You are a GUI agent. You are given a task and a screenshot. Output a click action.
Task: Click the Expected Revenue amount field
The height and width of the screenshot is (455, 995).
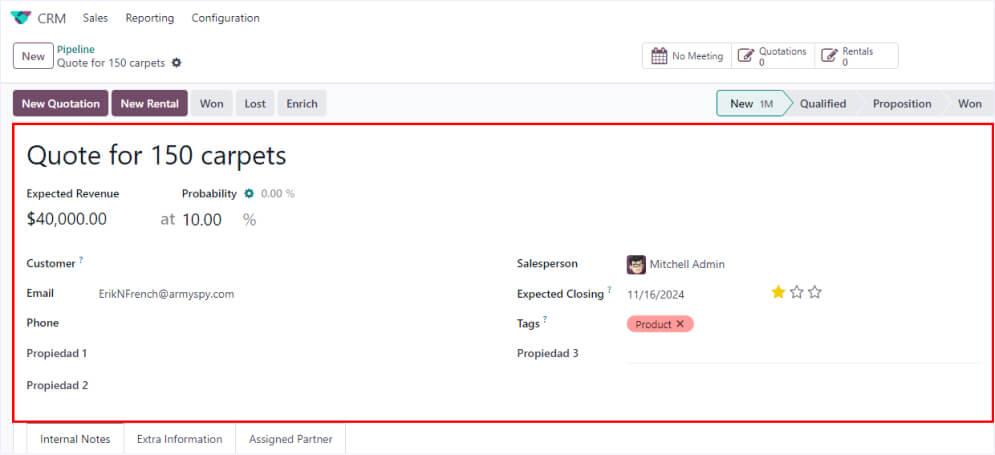[x=67, y=219]
